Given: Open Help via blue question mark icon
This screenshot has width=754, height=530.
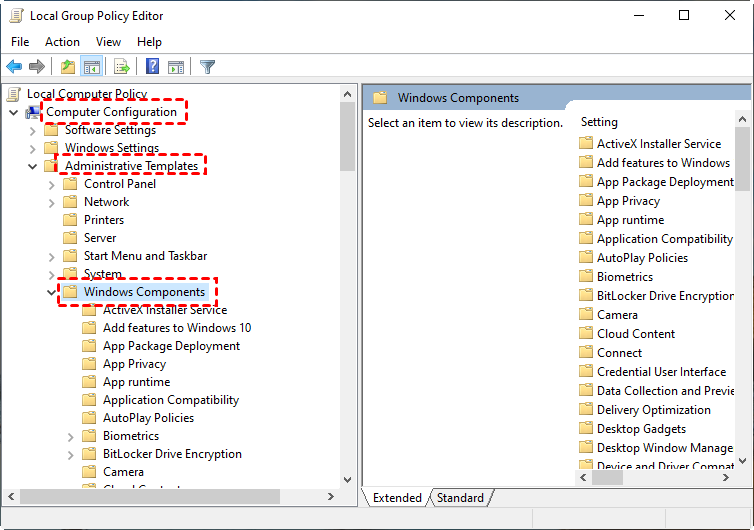Looking at the screenshot, I should (152, 66).
